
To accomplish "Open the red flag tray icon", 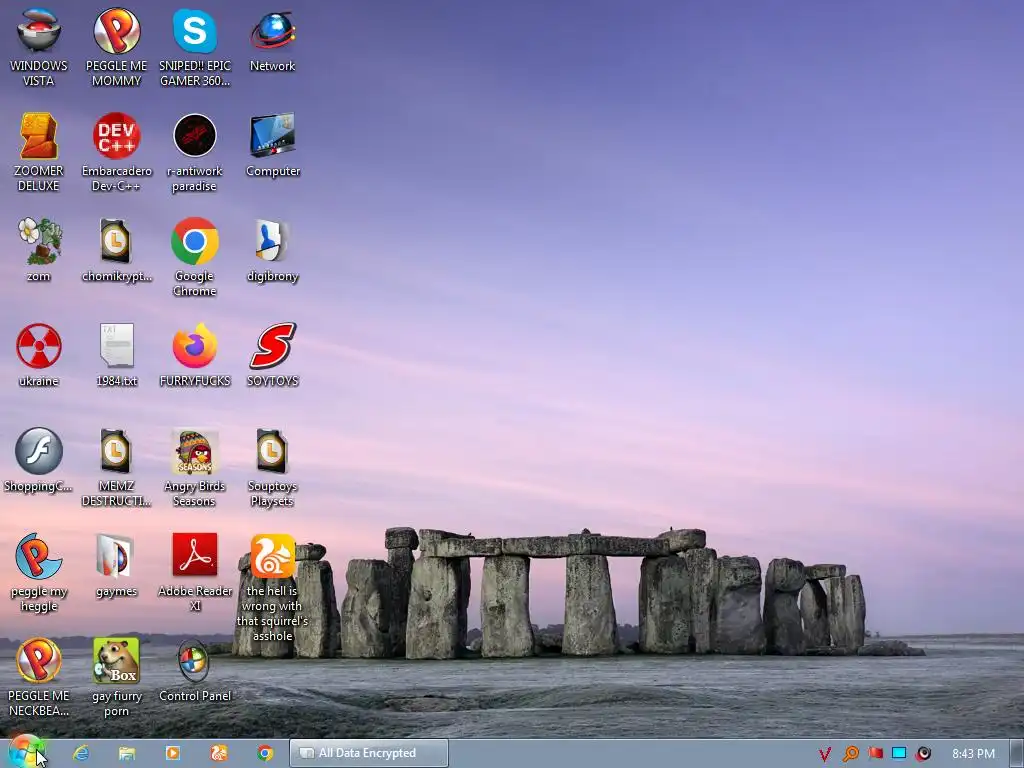I will pos(875,754).
